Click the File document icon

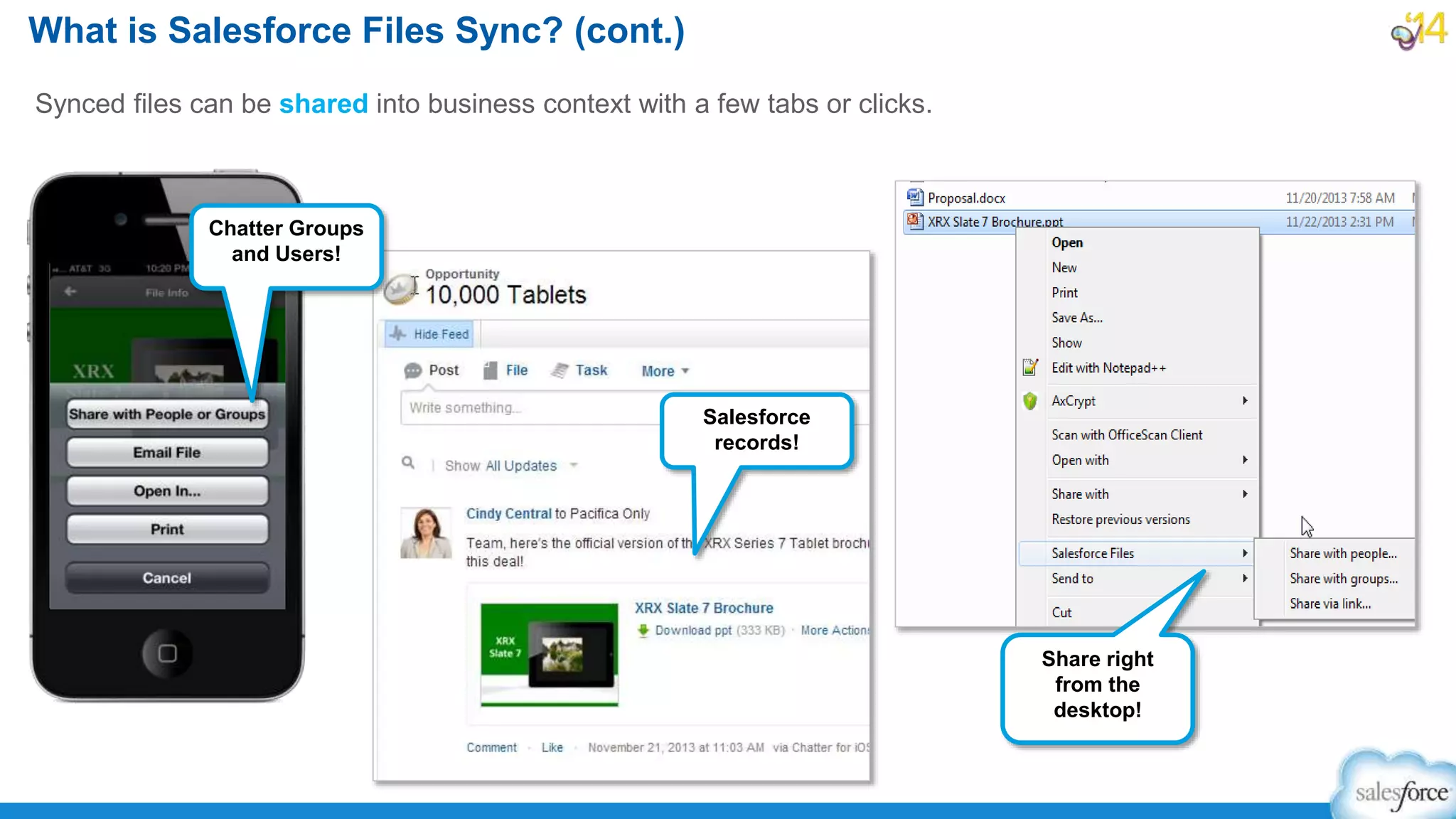[491, 370]
